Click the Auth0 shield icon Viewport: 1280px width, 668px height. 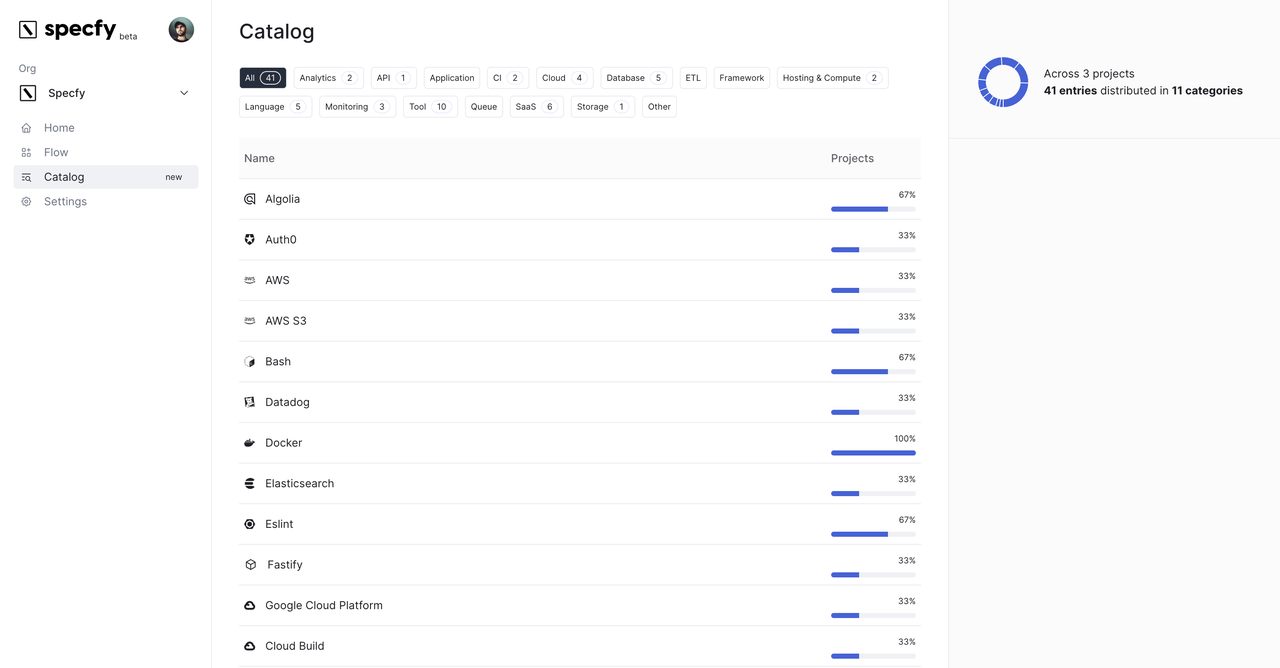click(250, 240)
